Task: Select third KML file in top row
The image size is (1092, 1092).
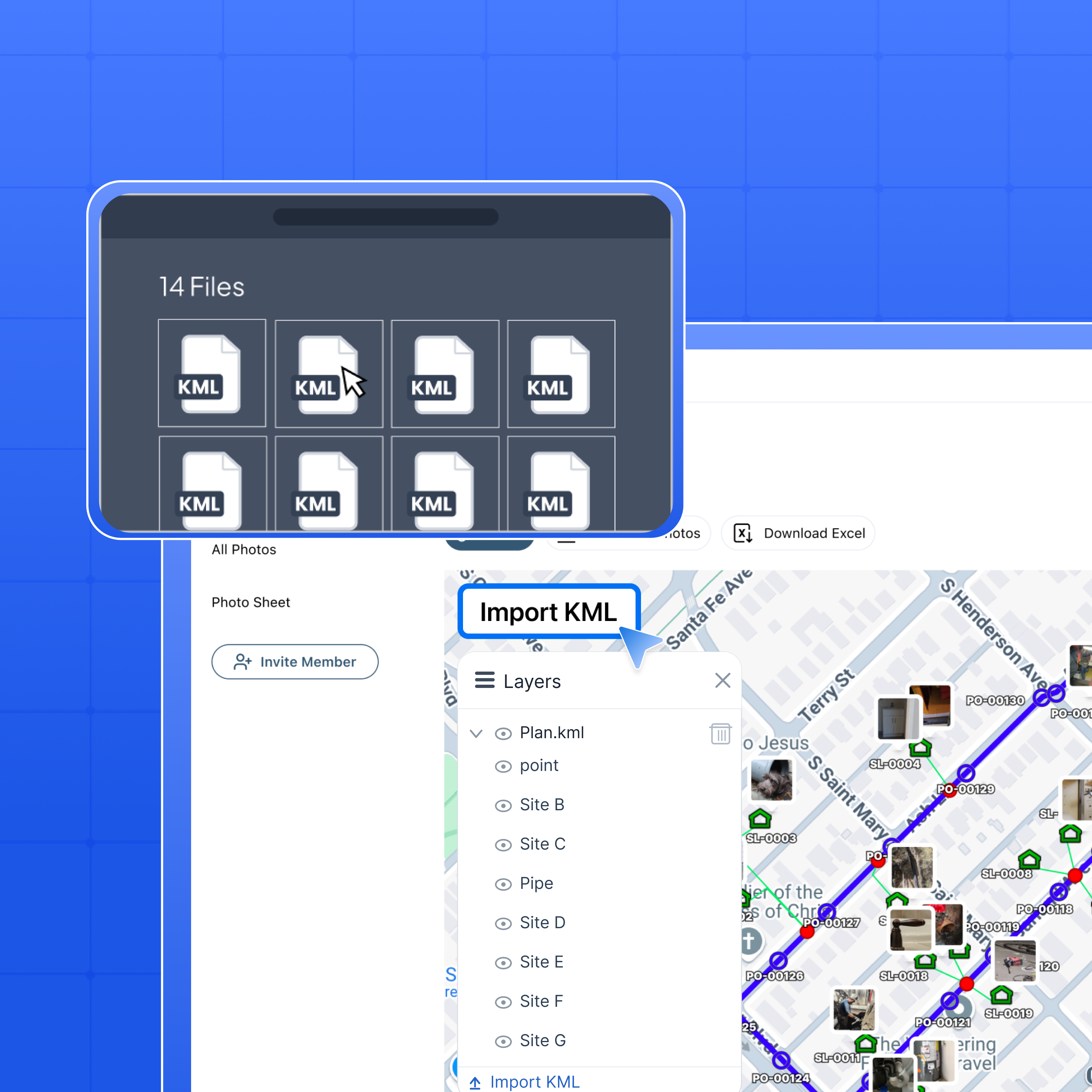Action: pyautogui.click(x=445, y=373)
